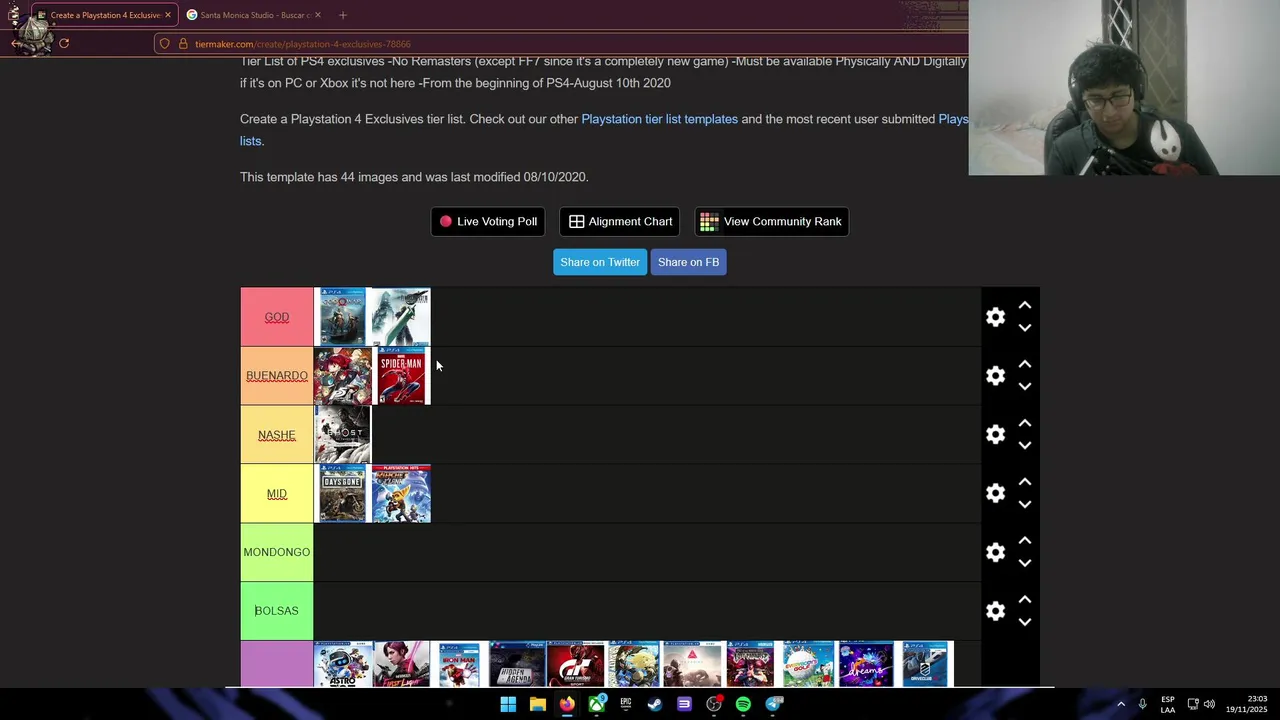Move NASHE tier row up
The height and width of the screenshot is (720, 1280).
coord(1025,423)
